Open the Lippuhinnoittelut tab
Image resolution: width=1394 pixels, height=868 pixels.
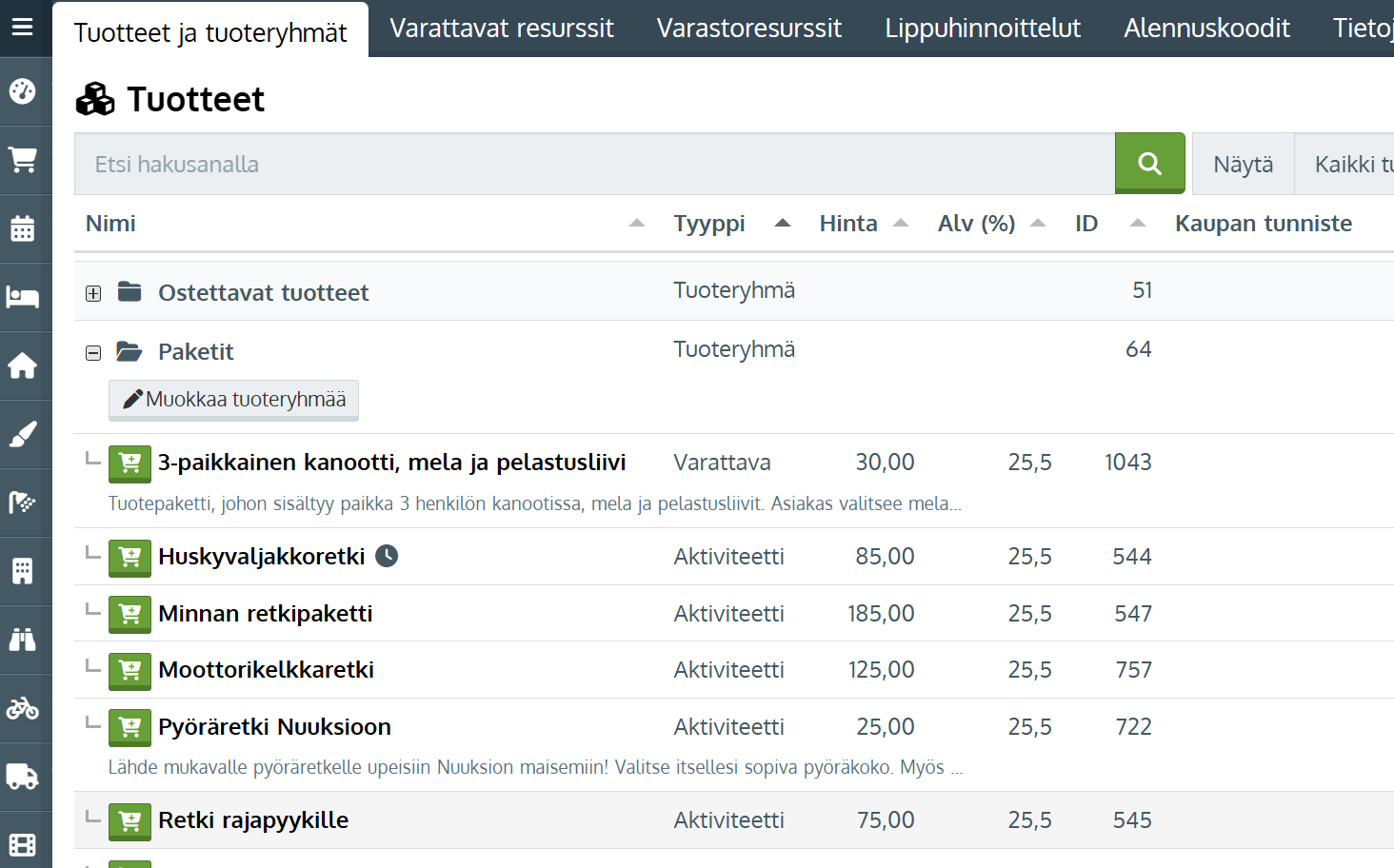983,29
